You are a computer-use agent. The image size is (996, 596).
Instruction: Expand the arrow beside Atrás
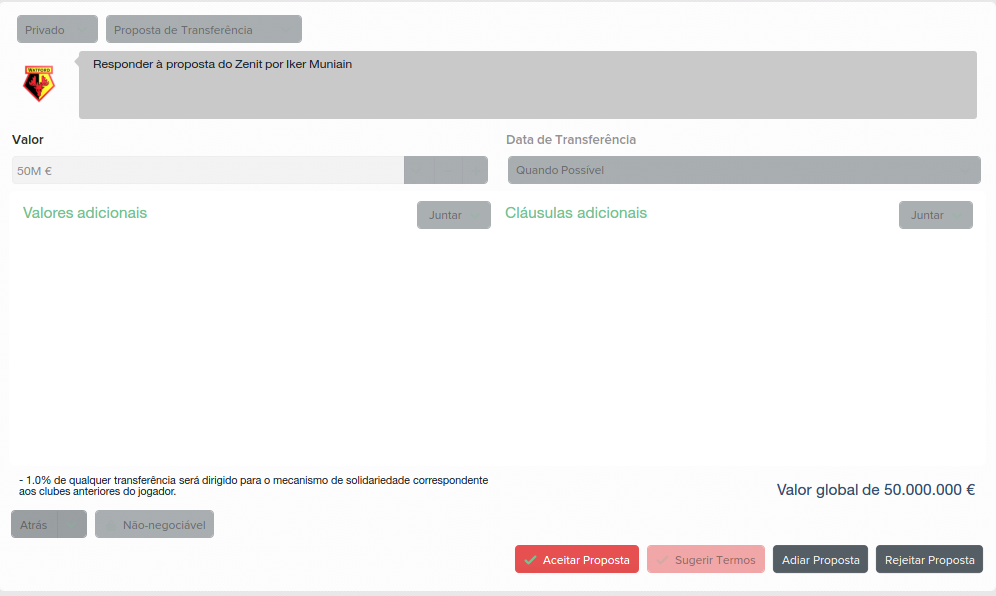tap(72, 524)
